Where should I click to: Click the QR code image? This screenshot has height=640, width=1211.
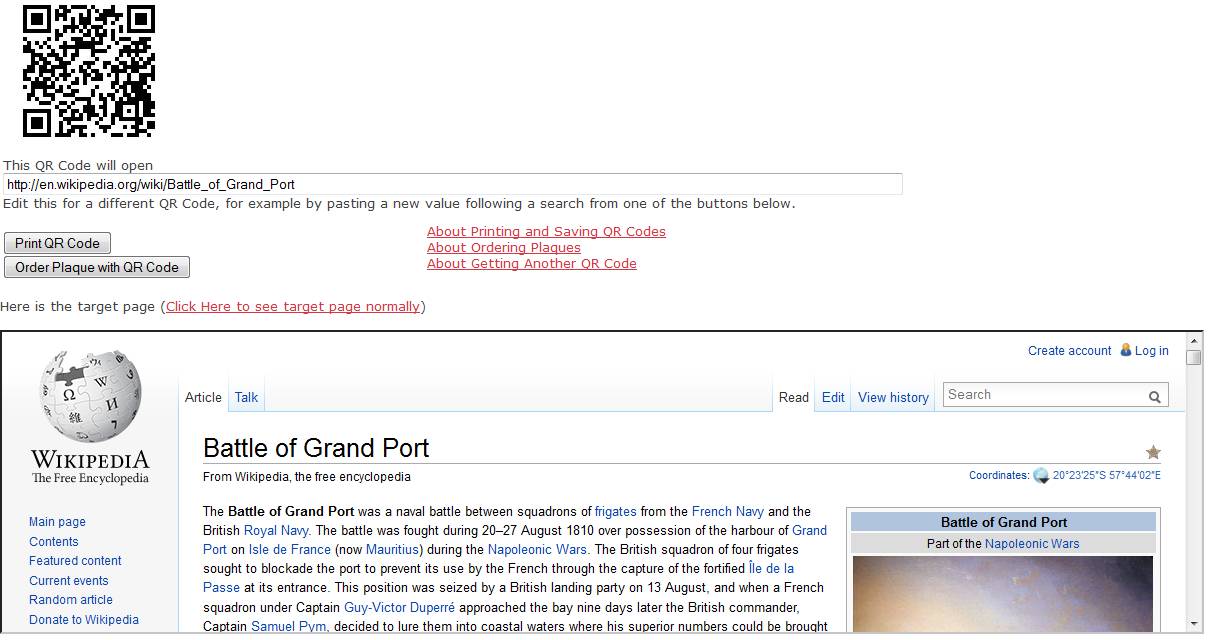point(89,71)
